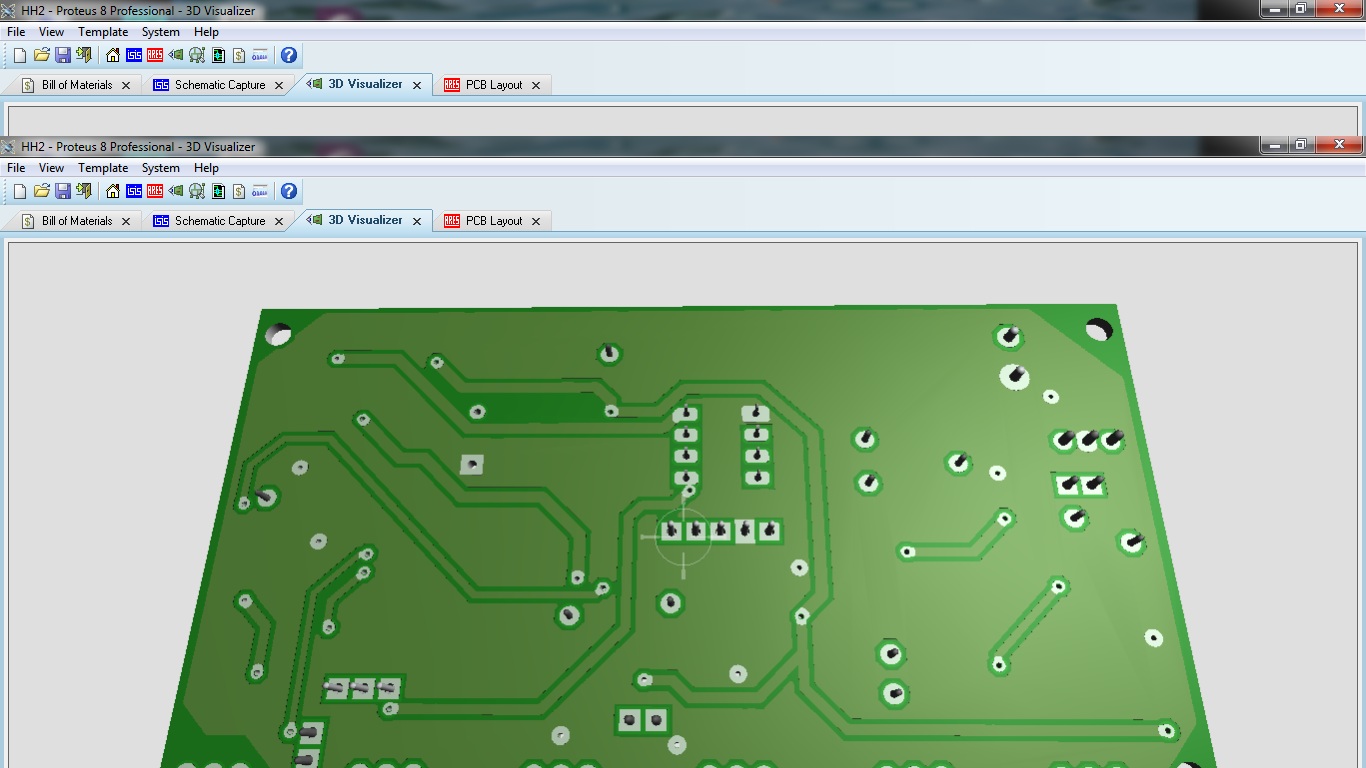The image size is (1366, 768).
Task: Open Gerber Viewer icon in back window toolbar
Action: pos(218,55)
